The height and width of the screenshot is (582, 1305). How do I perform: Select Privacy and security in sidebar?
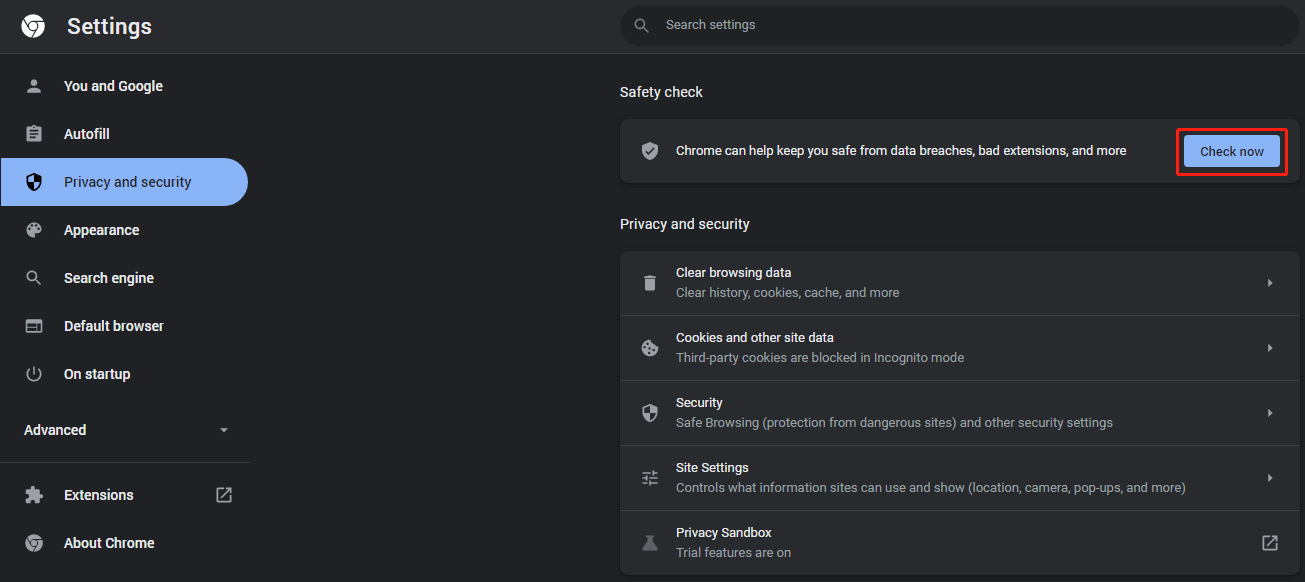[124, 182]
